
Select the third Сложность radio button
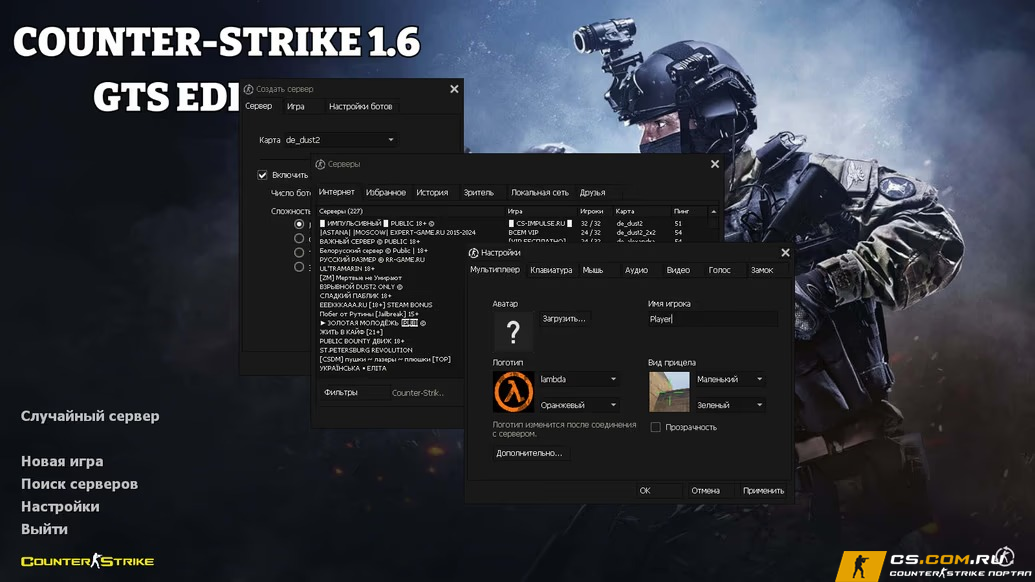[x=299, y=252]
